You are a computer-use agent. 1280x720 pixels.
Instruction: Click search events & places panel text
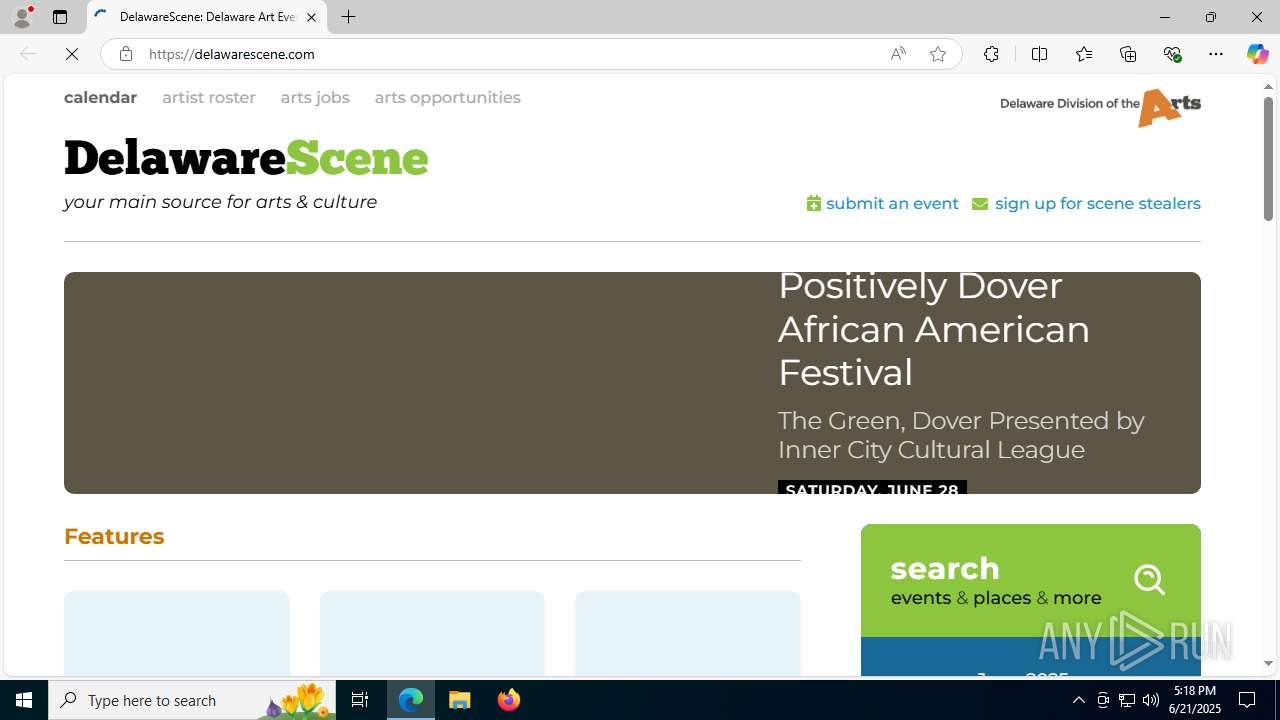click(996, 580)
